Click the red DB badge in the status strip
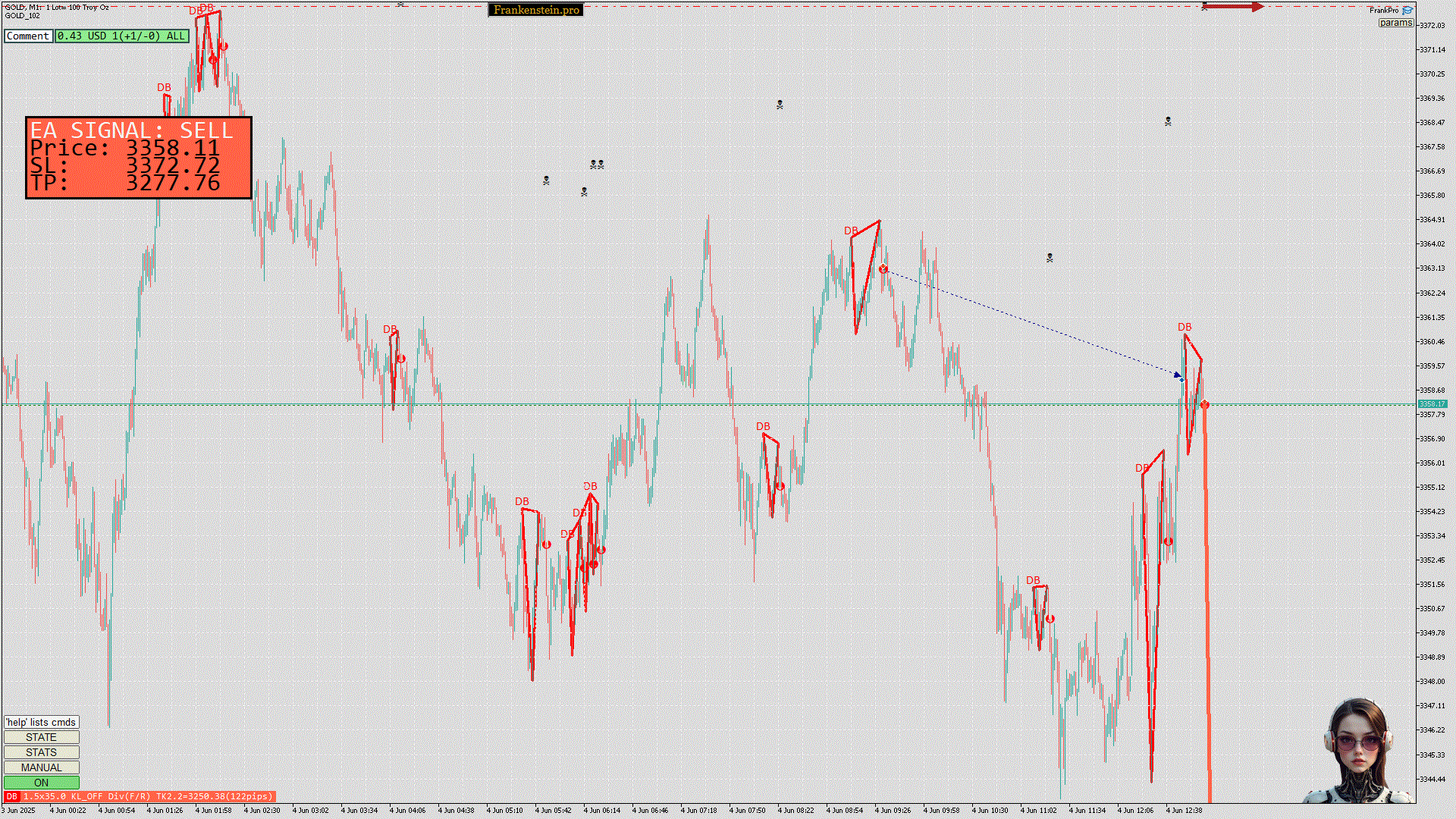Screen dimensions: 1456x819 point(11,796)
